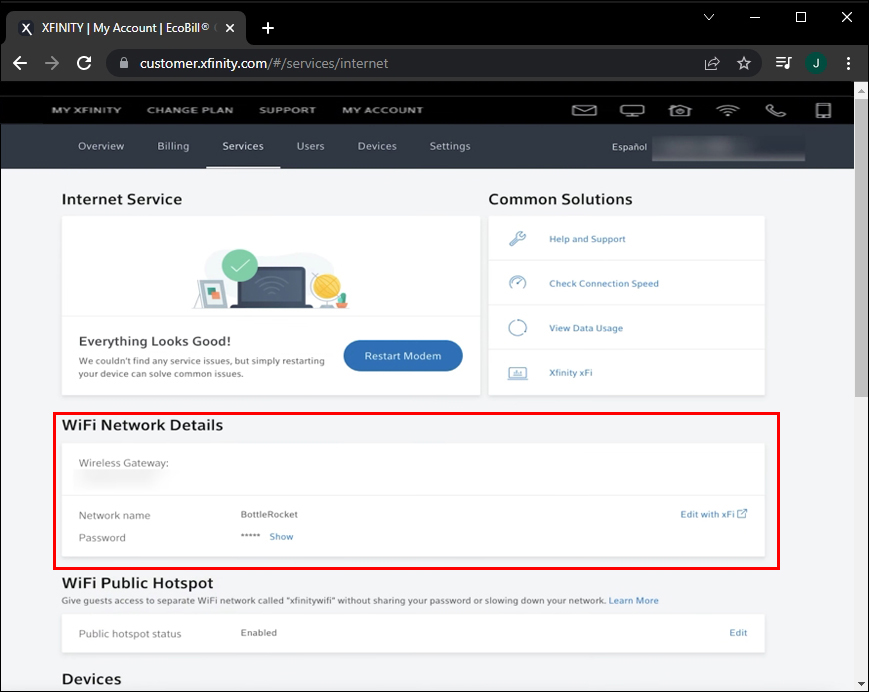Open the CHANGE PLAN menu item

click(189, 110)
